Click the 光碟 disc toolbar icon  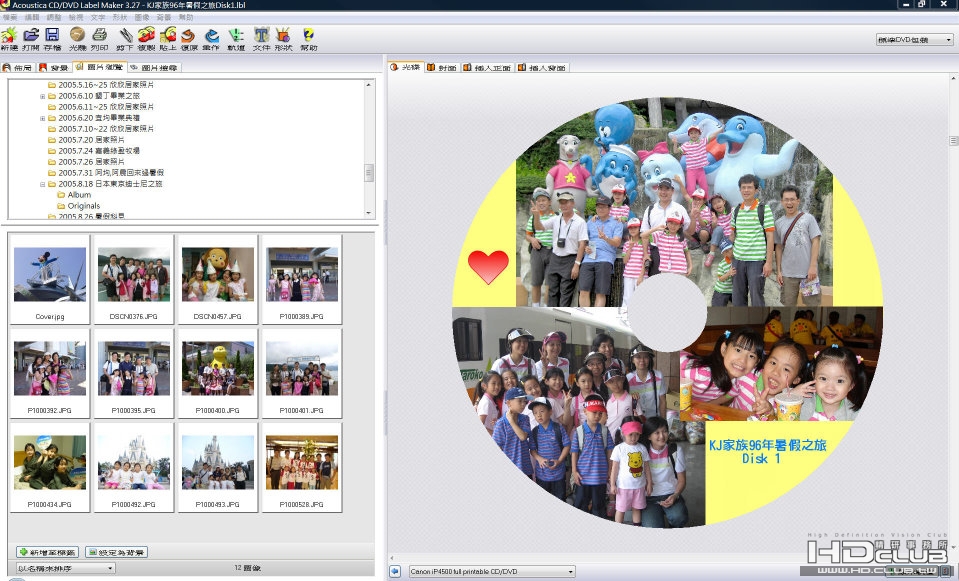click(x=78, y=38)
